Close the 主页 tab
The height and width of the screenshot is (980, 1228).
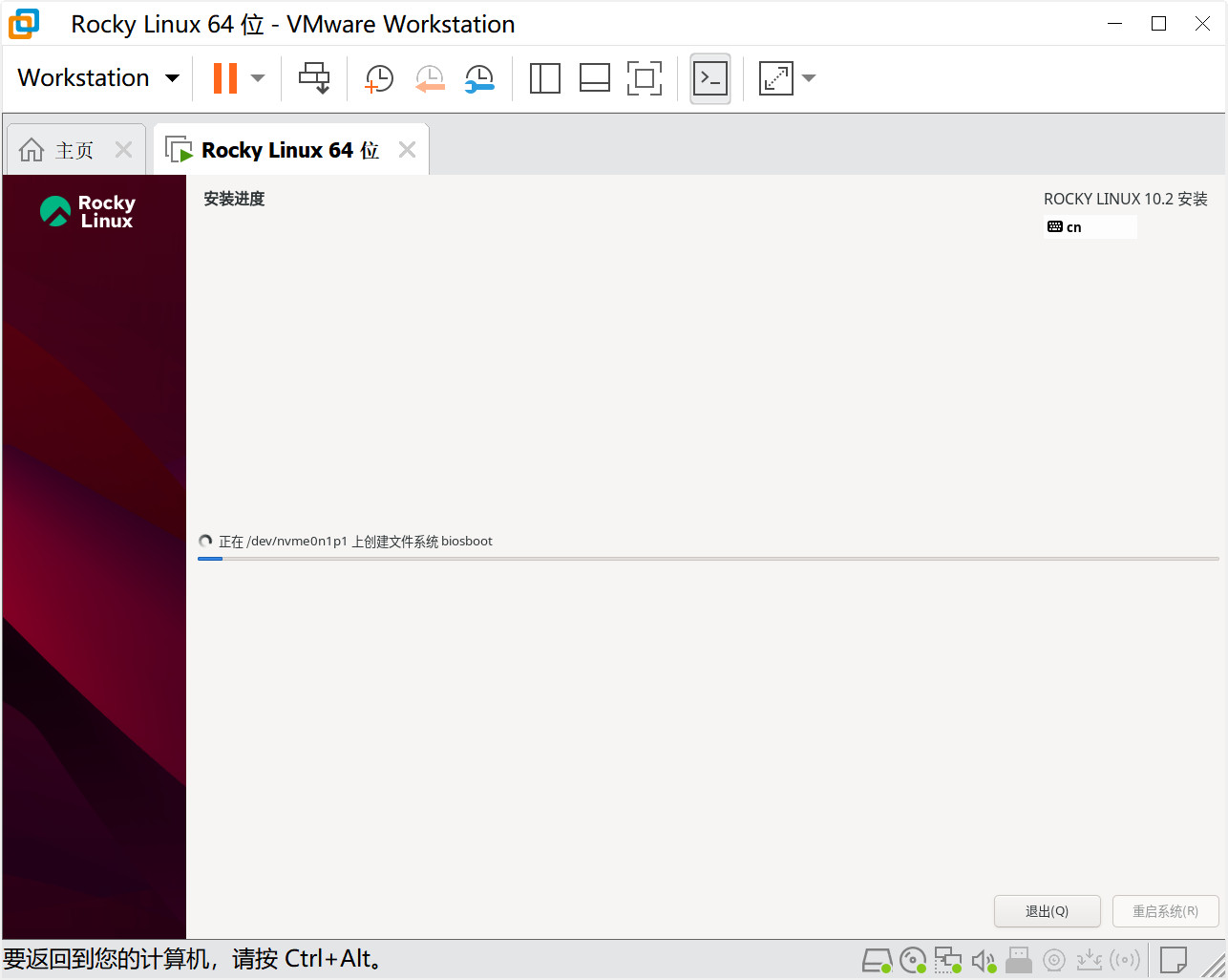click(x=123, y=150)
